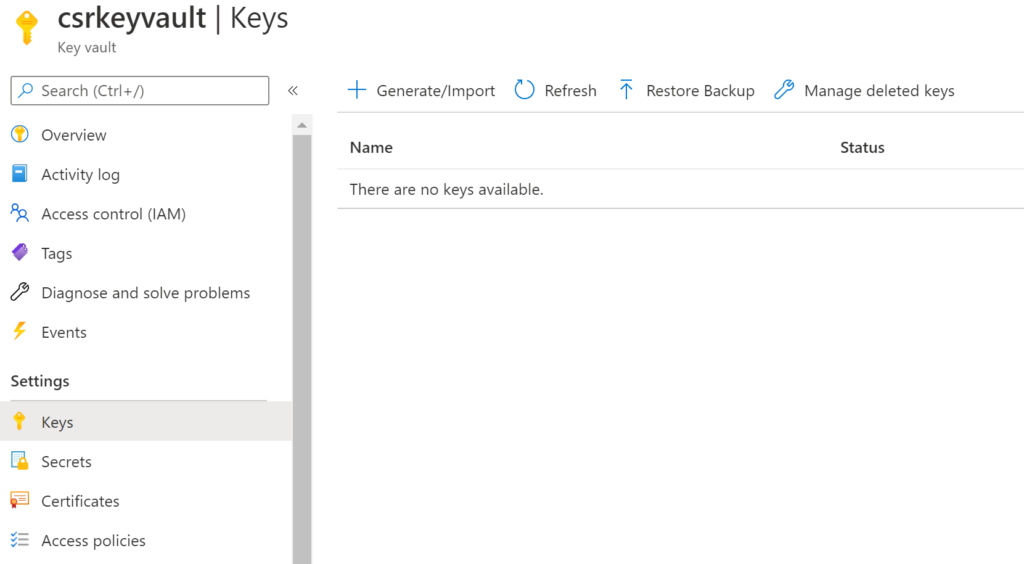Click Restore Backup in toolbar
The width and height of the screenshot is (1024, 564).
coord(686,91)
